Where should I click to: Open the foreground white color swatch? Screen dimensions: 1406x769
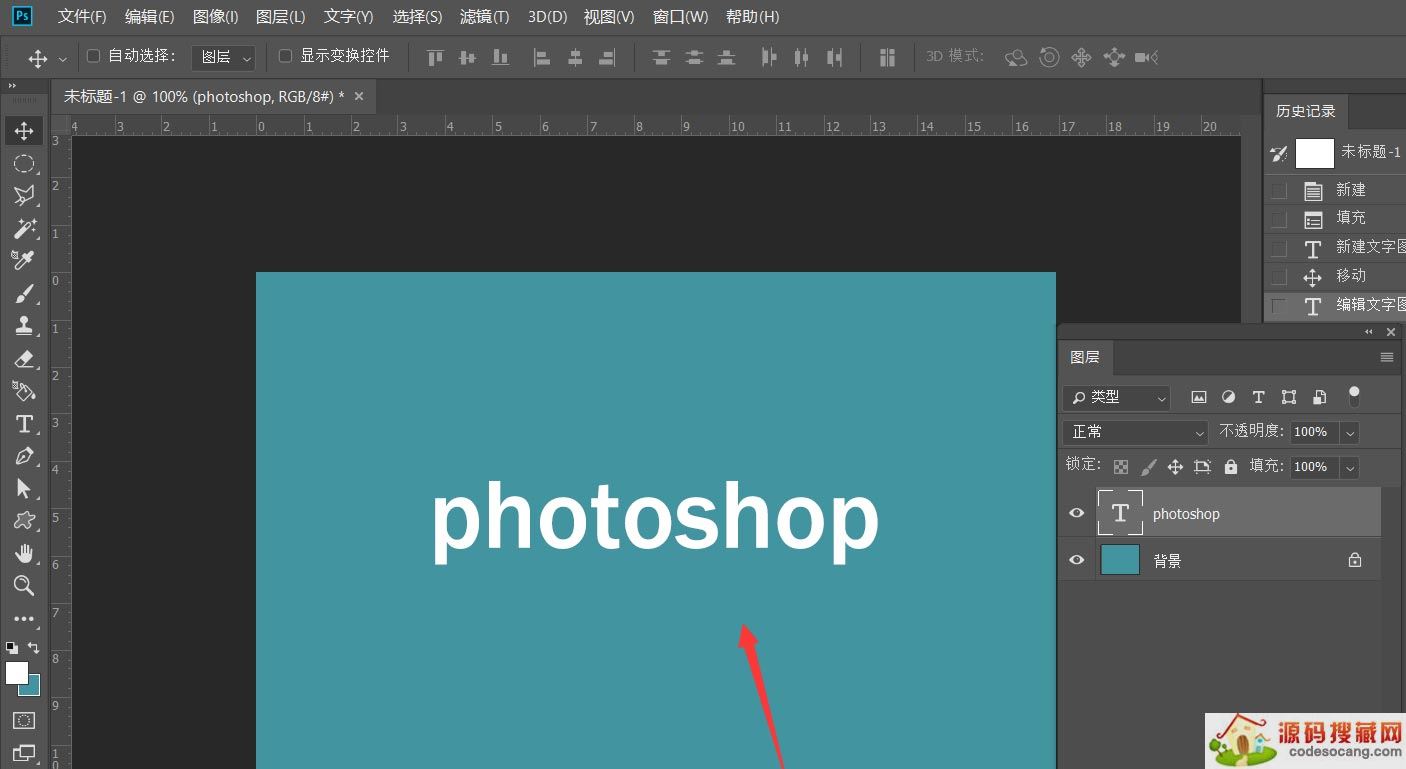point(17,673)
